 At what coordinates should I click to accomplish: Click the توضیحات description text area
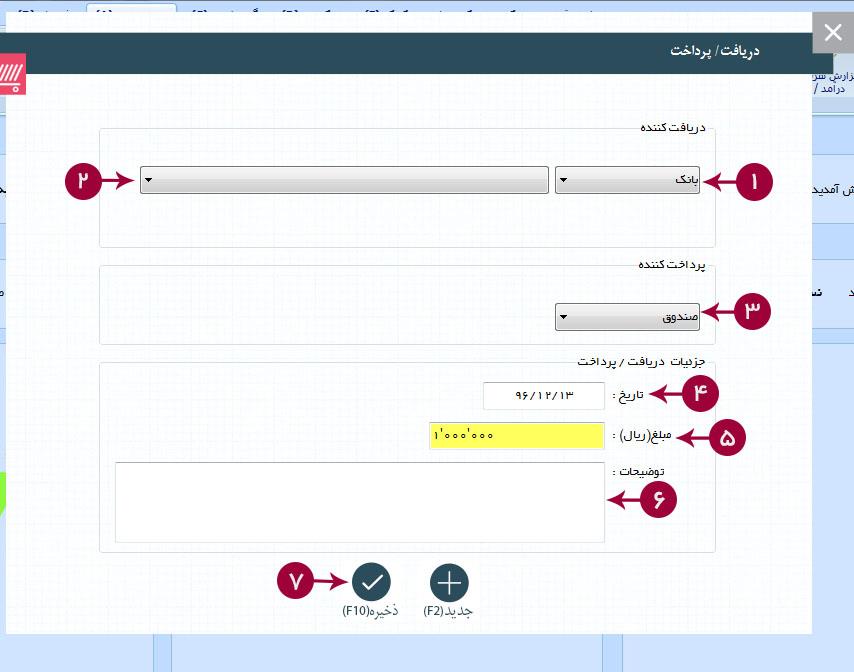[360, 502]
